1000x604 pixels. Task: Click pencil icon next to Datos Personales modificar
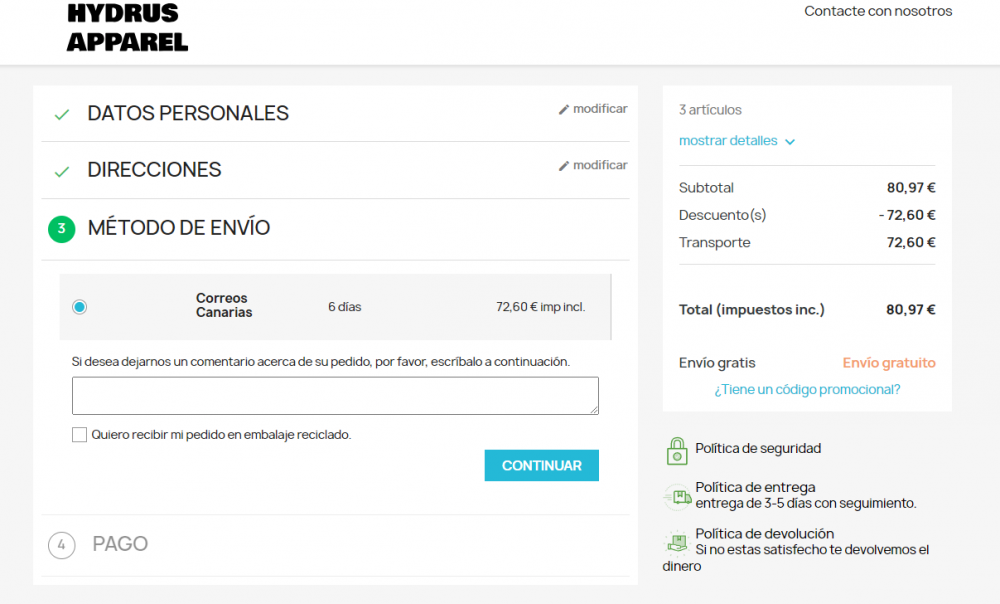coord(564,110)
